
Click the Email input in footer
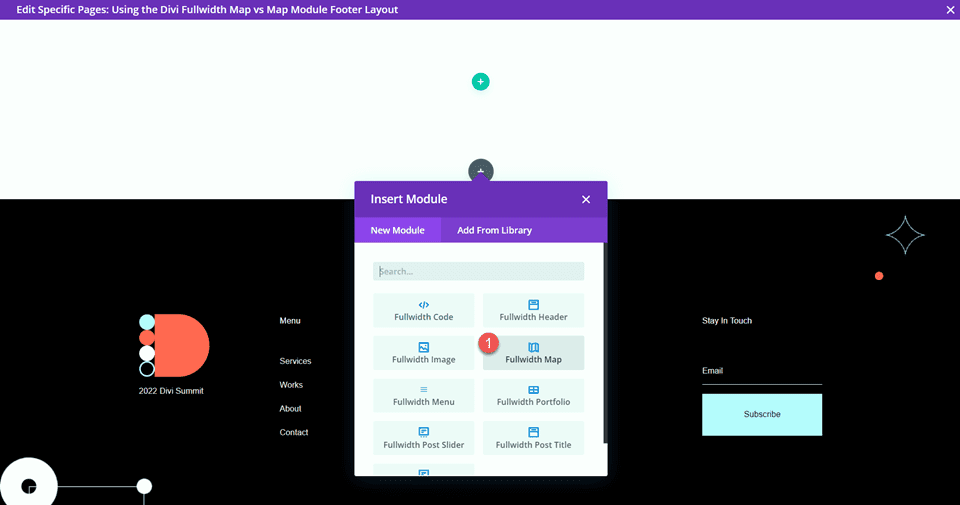click(762, 371)
